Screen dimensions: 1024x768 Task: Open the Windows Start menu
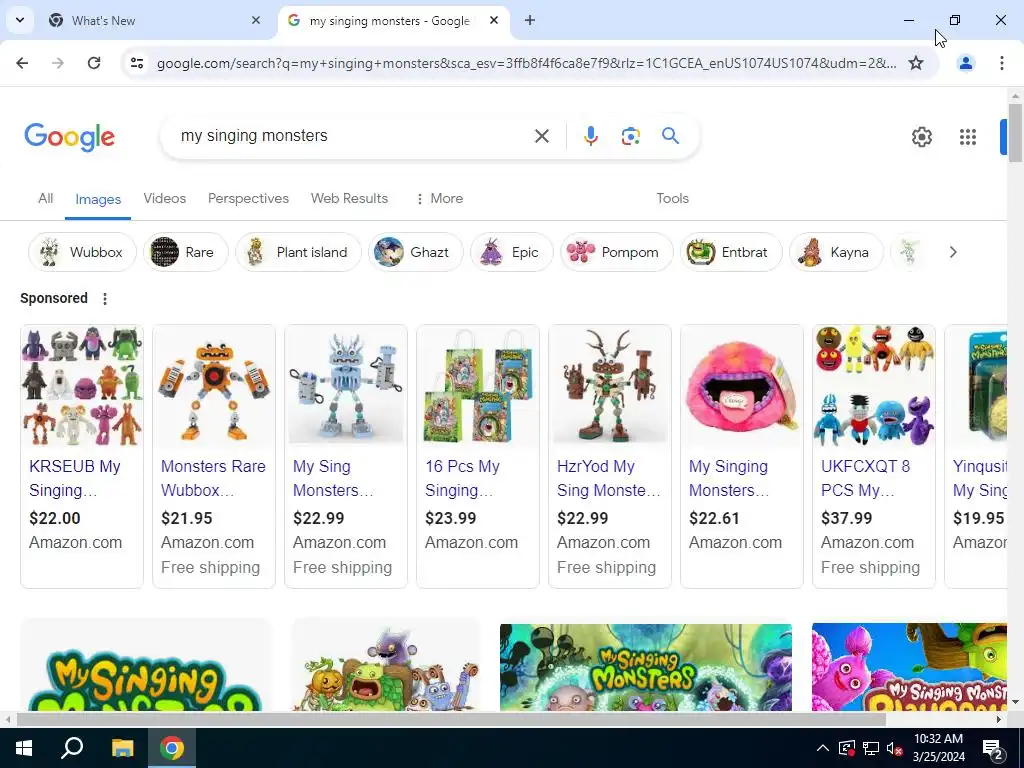(24, 748)
